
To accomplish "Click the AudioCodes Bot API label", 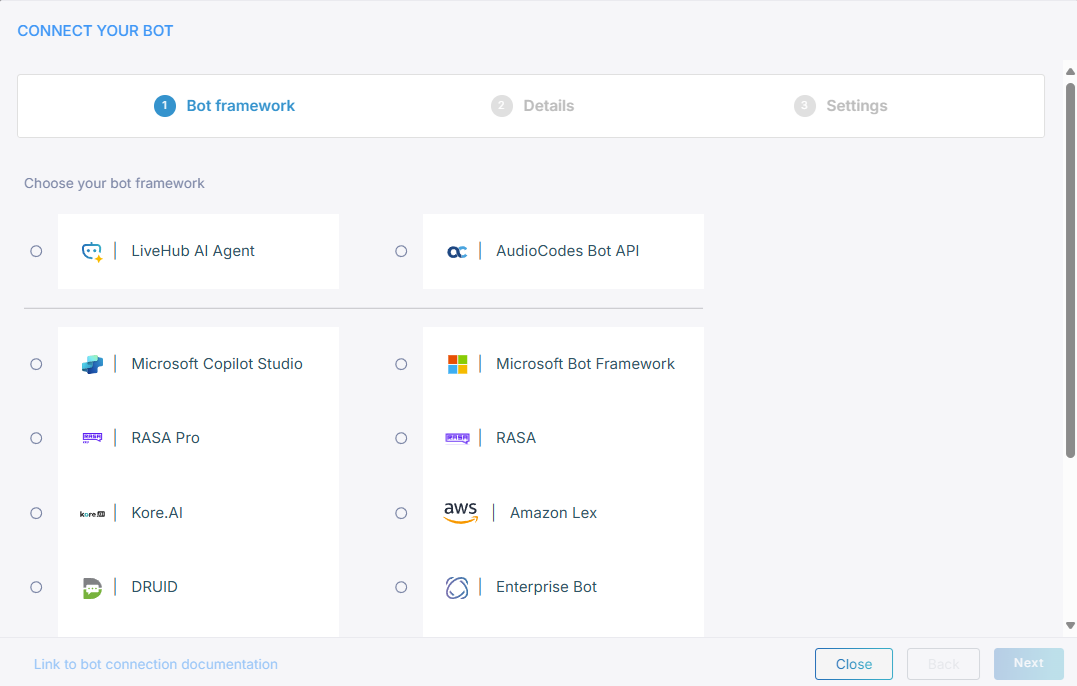I will pos(567,251).
